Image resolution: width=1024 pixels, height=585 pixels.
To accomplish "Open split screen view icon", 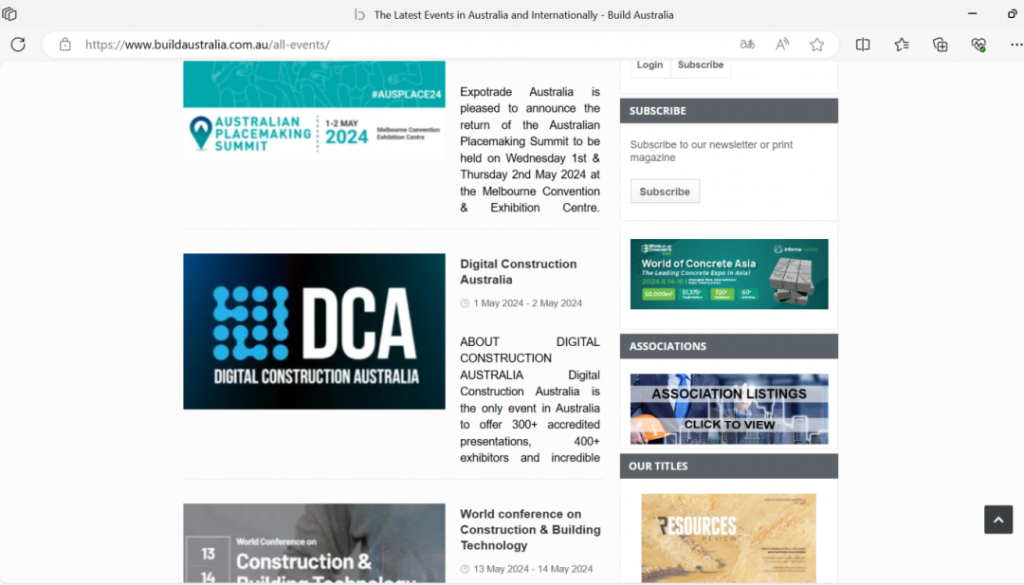I will click(x=863, y=44).
